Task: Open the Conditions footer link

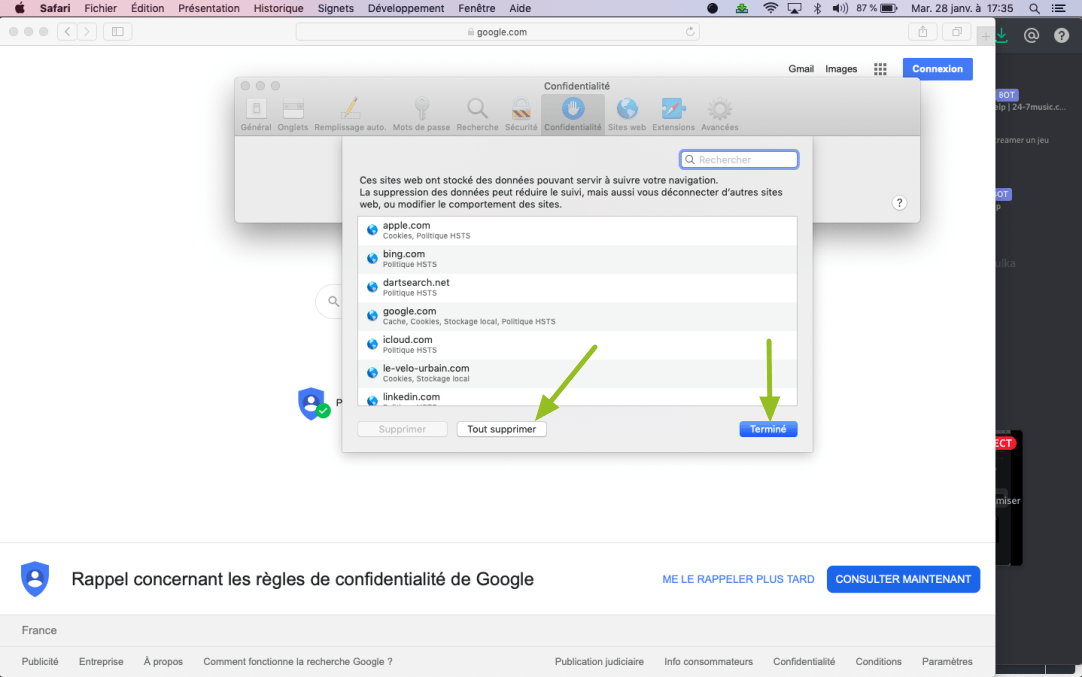Action: coord(878,661)
